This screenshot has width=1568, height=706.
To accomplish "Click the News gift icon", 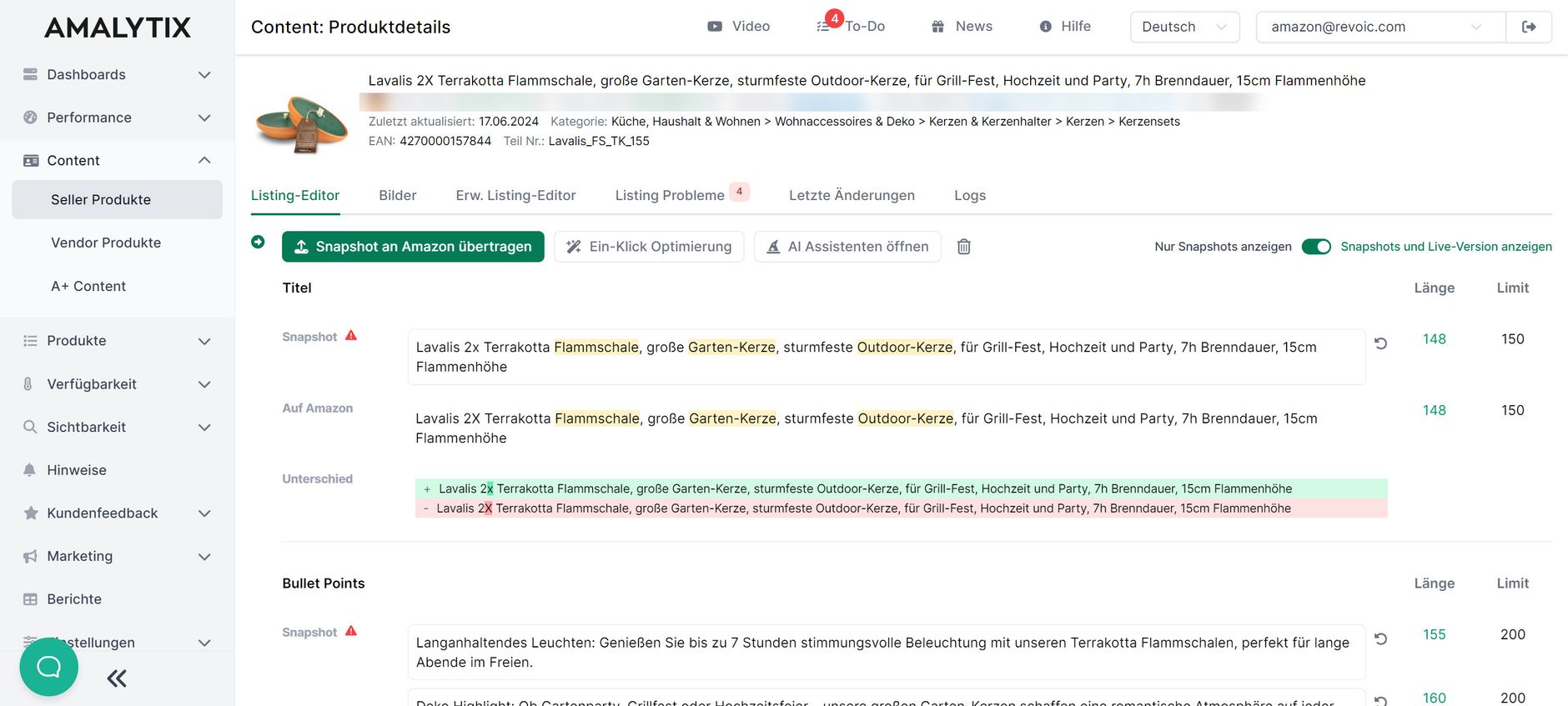I will (937, 27).
